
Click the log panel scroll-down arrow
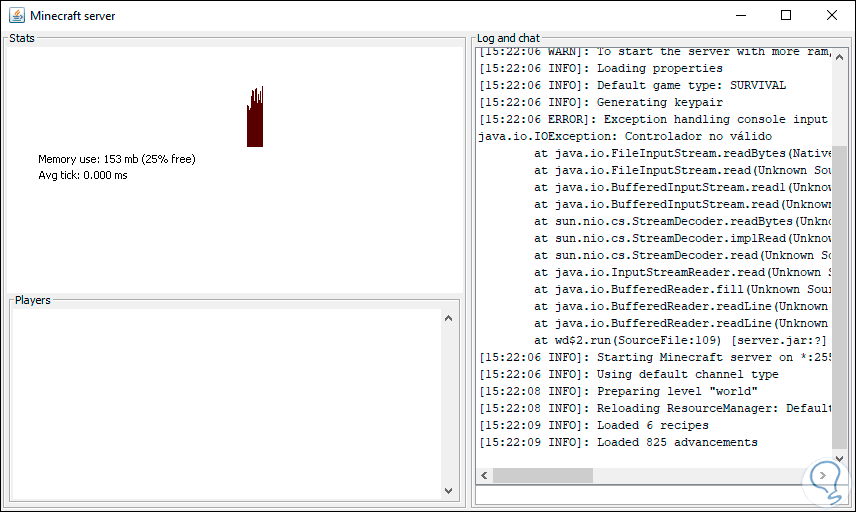[x=839, y=459]
